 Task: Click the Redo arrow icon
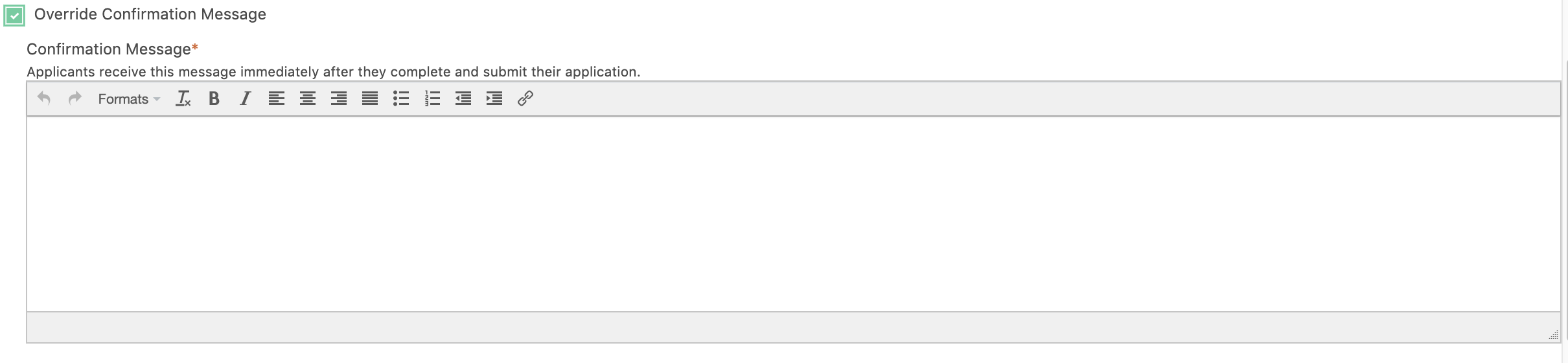coord(75,99)
